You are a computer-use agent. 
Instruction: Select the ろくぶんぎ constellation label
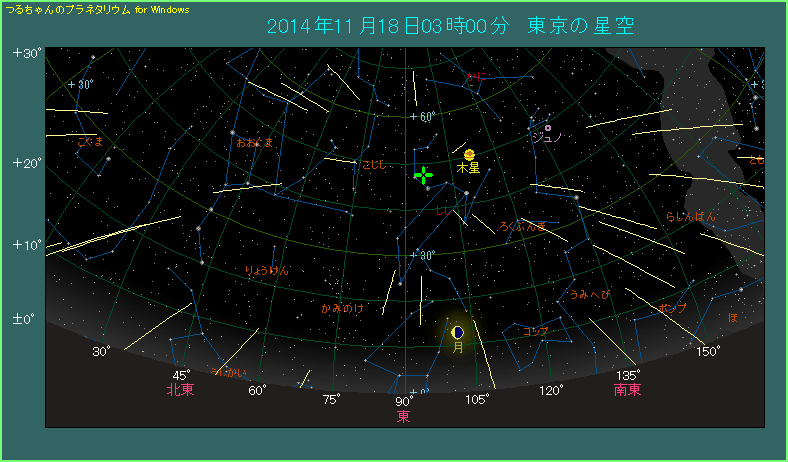[522, 227]
